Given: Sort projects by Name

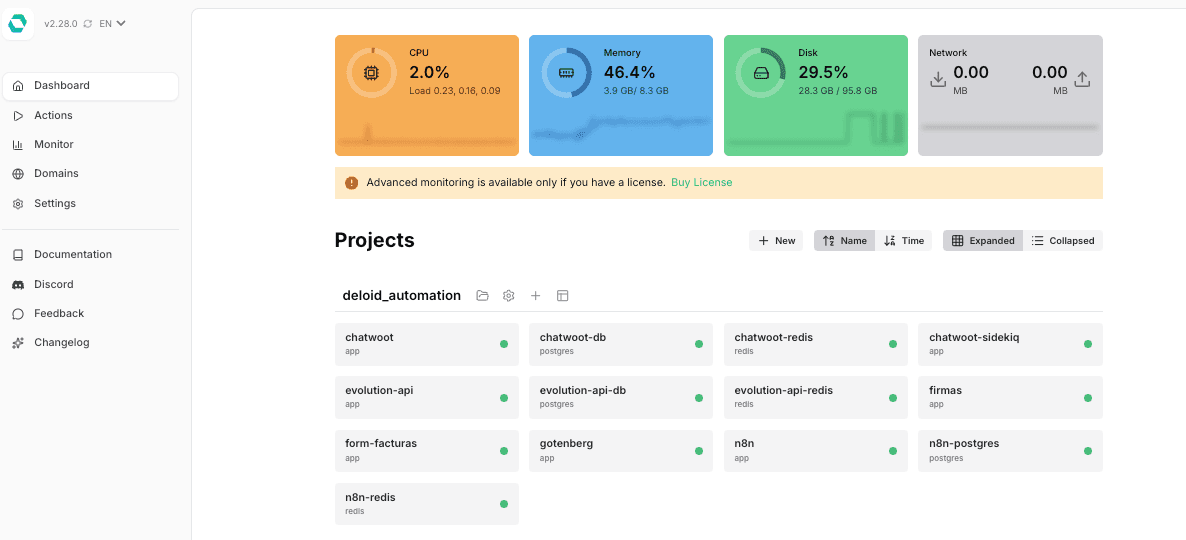Looking at the screenshot, I should [844, 241].
